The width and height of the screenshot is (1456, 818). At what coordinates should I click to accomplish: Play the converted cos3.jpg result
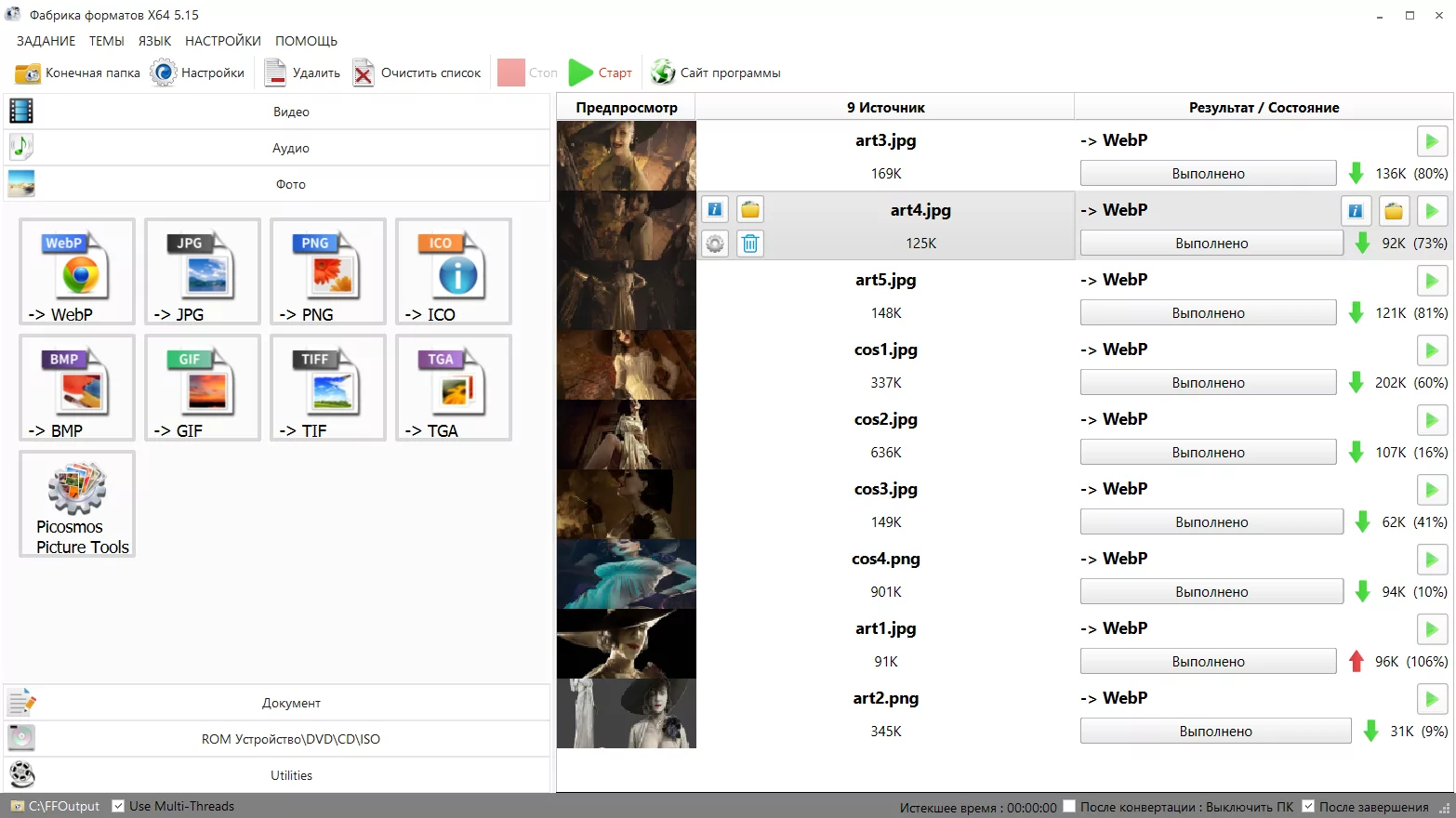pos(1432,490)
